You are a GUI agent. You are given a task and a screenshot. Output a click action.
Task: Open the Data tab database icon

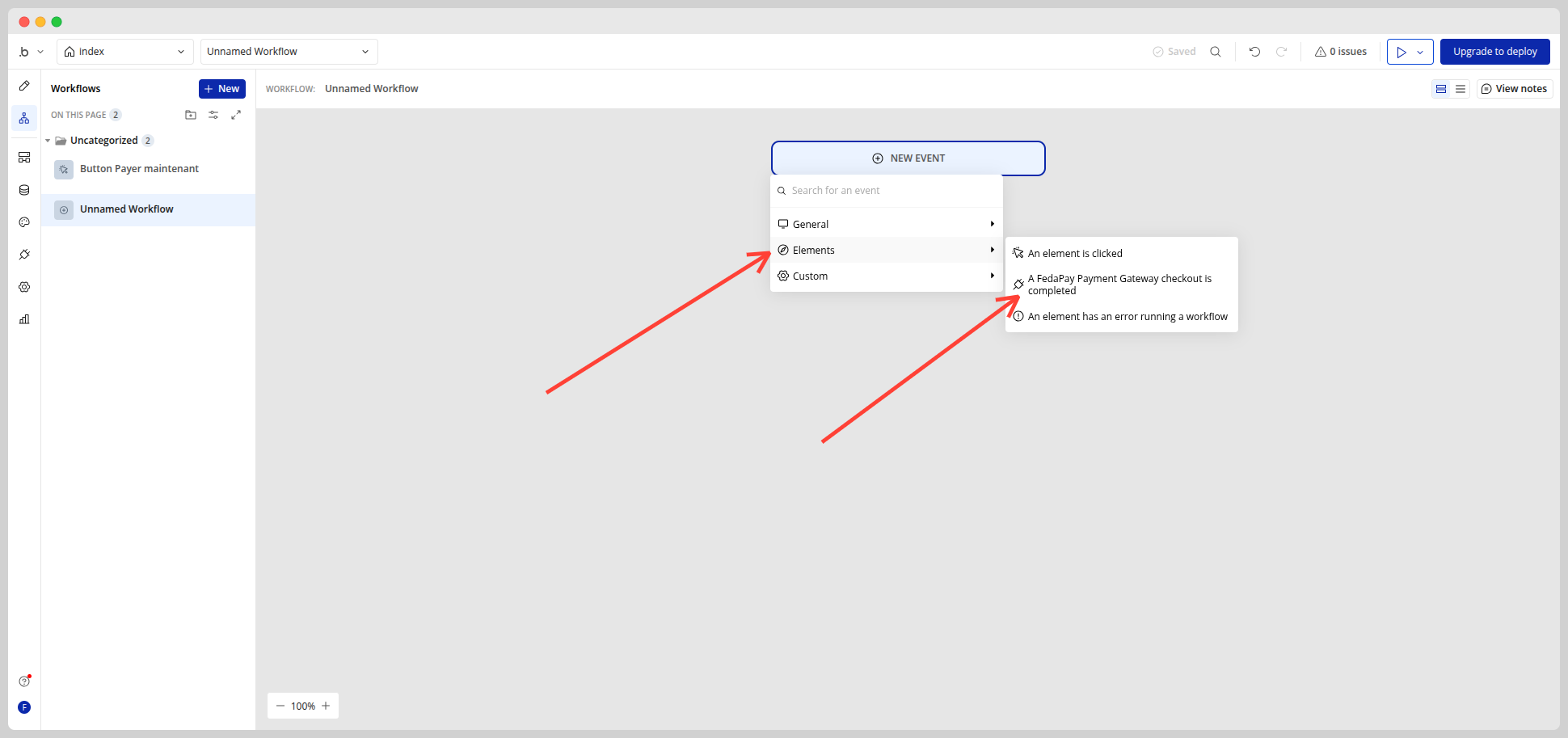pos(24,190)
